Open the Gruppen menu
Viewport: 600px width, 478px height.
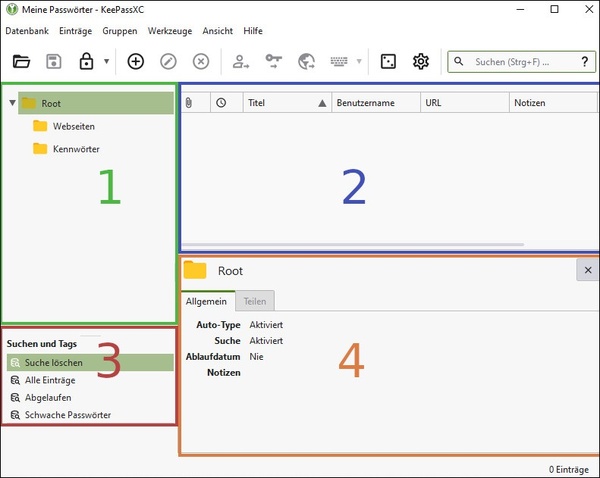tap(120, 31)
